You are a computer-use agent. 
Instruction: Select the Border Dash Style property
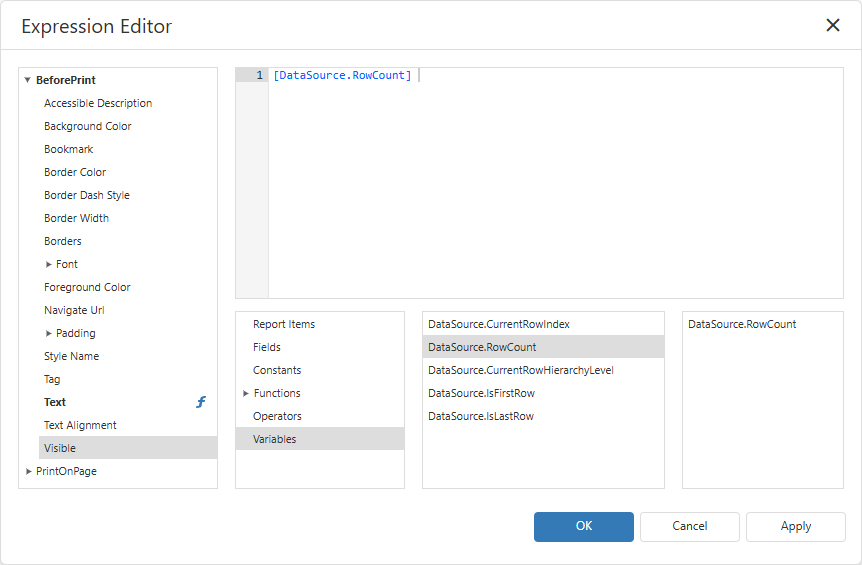87,196
